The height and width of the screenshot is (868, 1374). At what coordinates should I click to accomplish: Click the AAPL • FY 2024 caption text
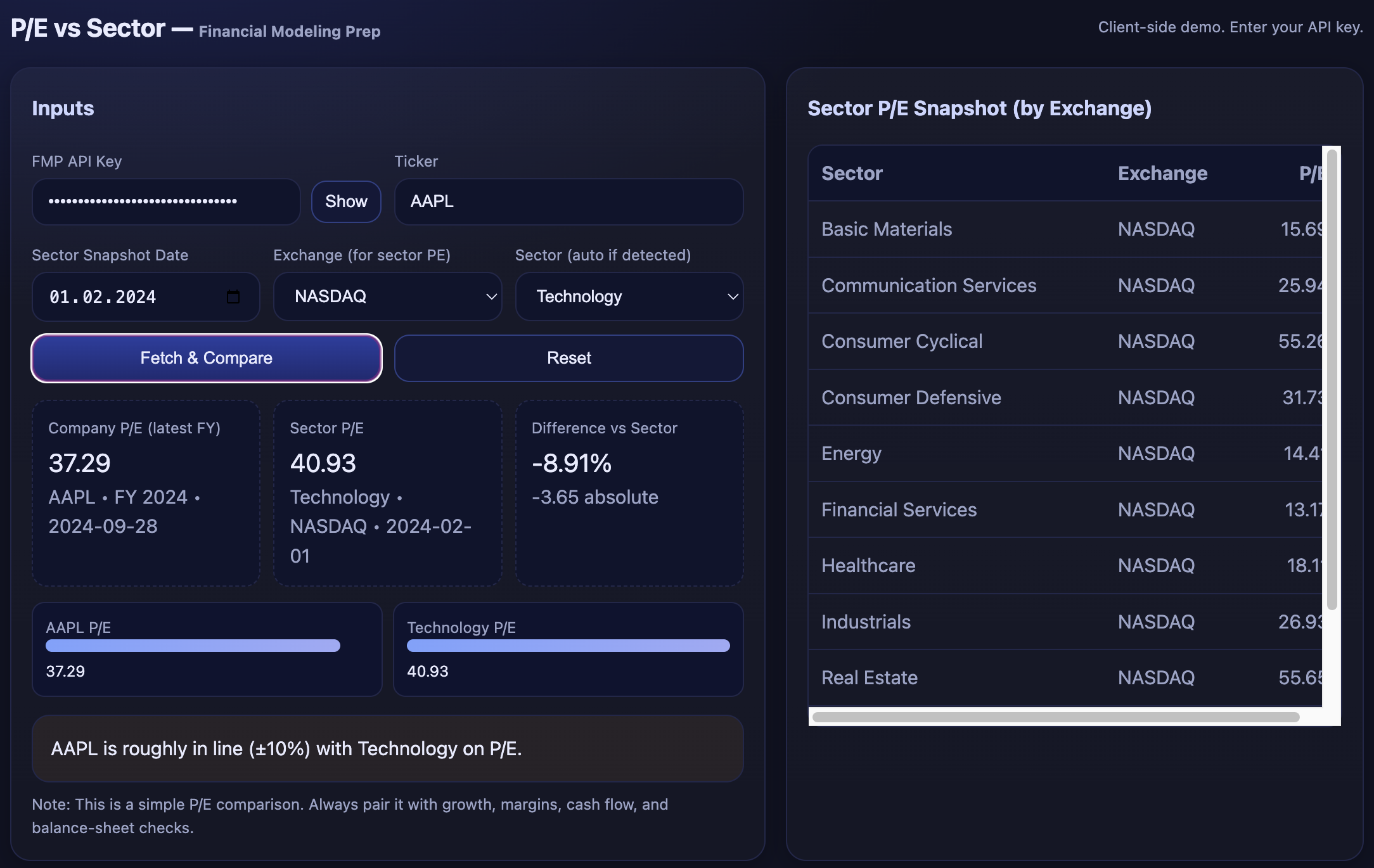(124, 511)
